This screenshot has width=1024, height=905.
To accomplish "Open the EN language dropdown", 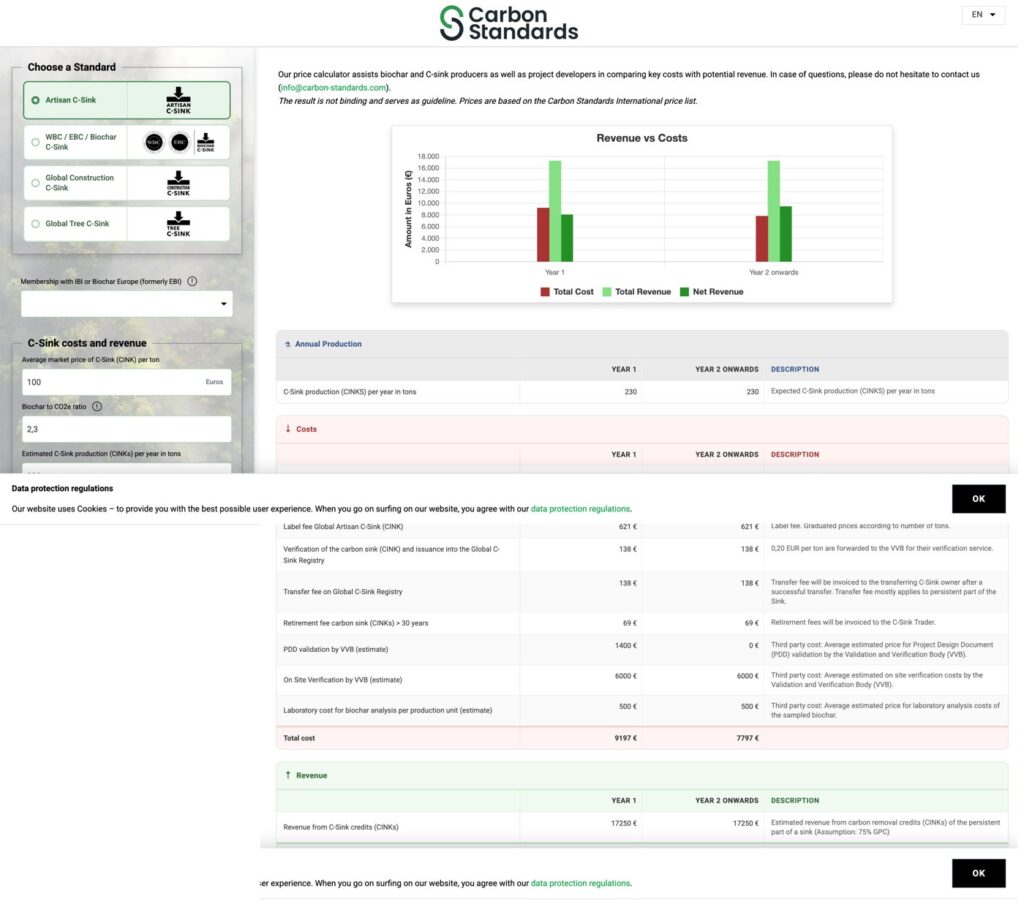I will click(x=983, y=14).
